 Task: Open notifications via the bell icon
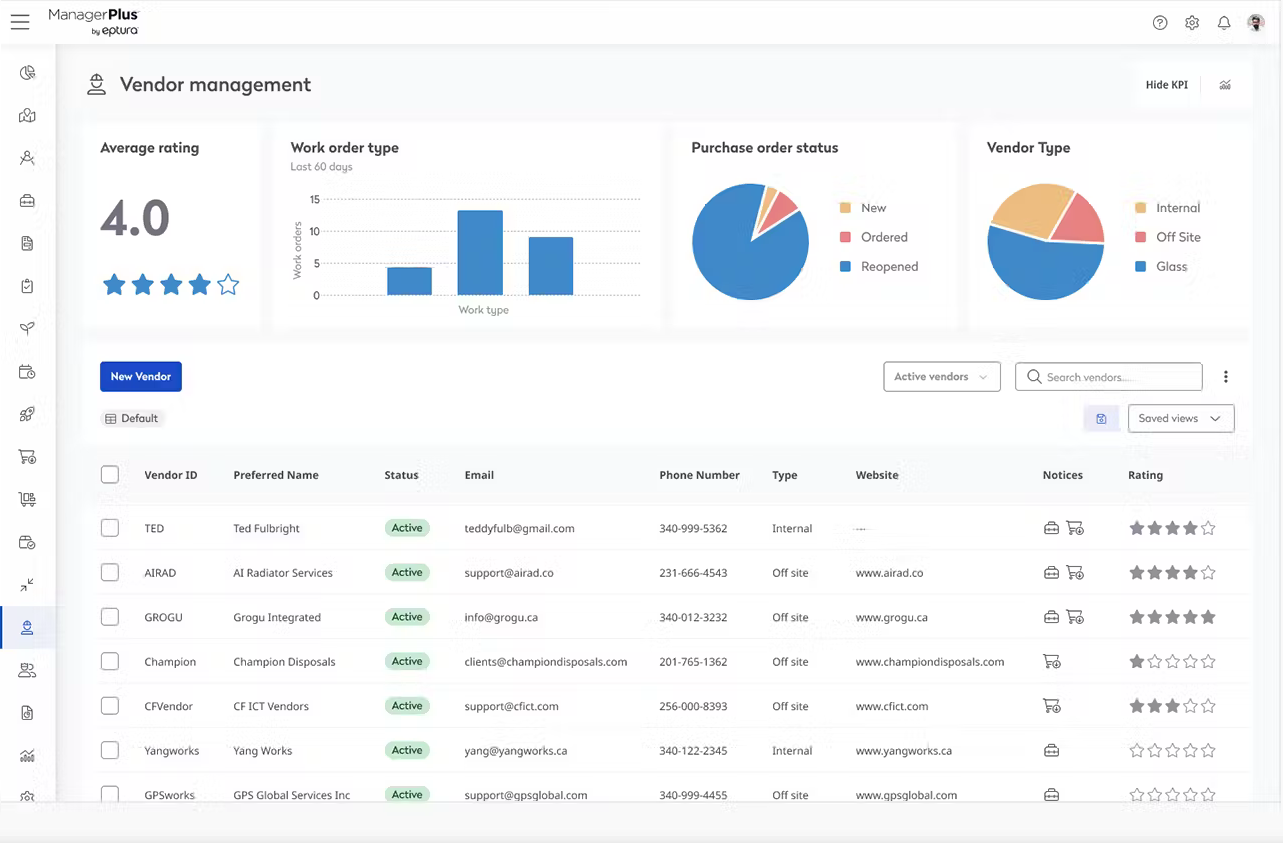click(1224, 22)
